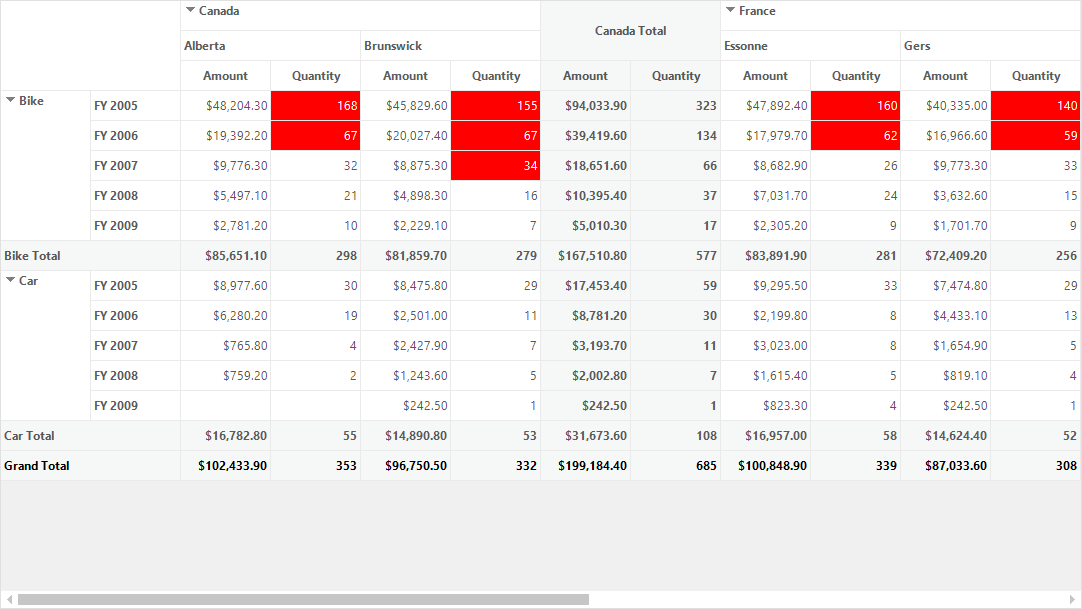Click the $100,848.90 Grand Total cell

tap(765, 466)
